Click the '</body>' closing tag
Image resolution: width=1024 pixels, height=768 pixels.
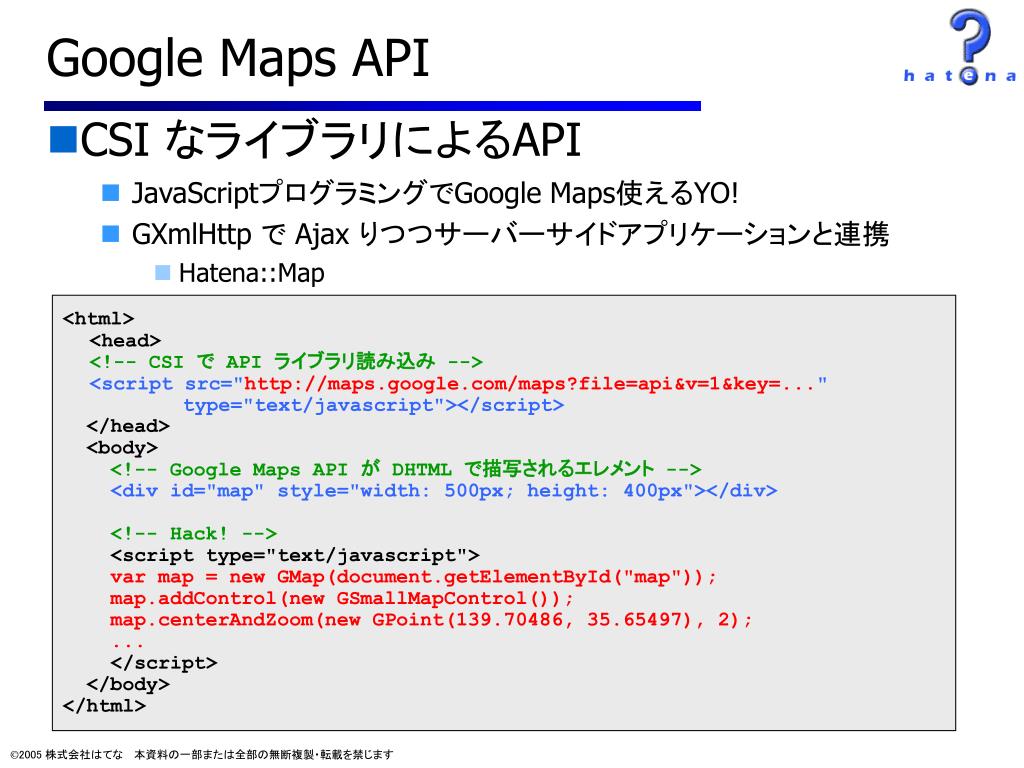128,684
